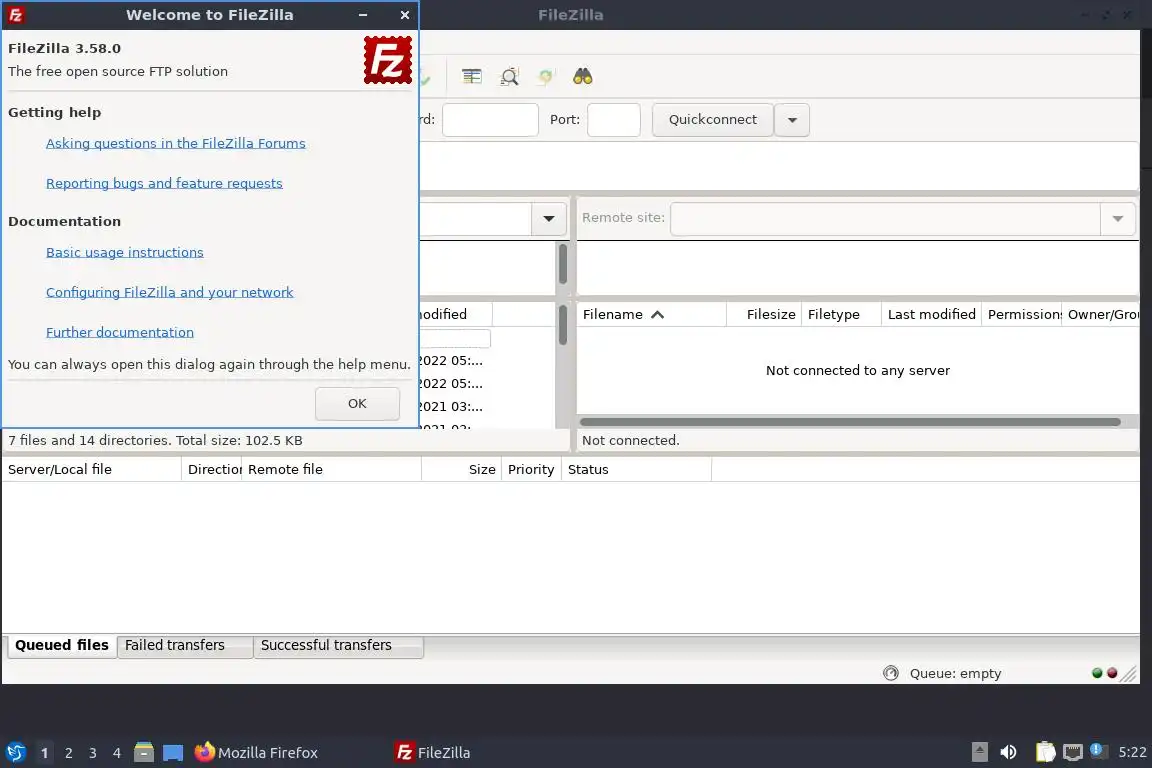Click the green indicator light in status bar

[1097, 672]
